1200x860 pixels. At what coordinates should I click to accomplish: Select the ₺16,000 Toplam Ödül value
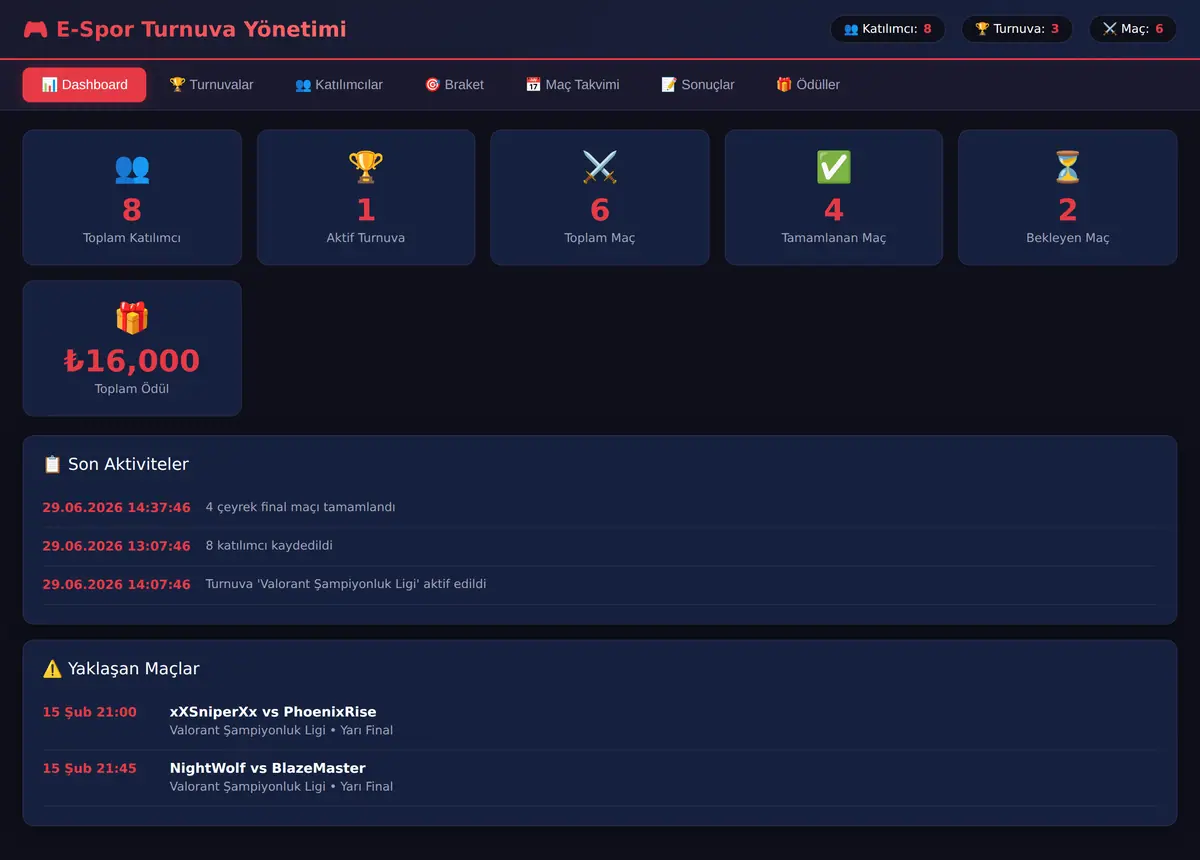132,361
